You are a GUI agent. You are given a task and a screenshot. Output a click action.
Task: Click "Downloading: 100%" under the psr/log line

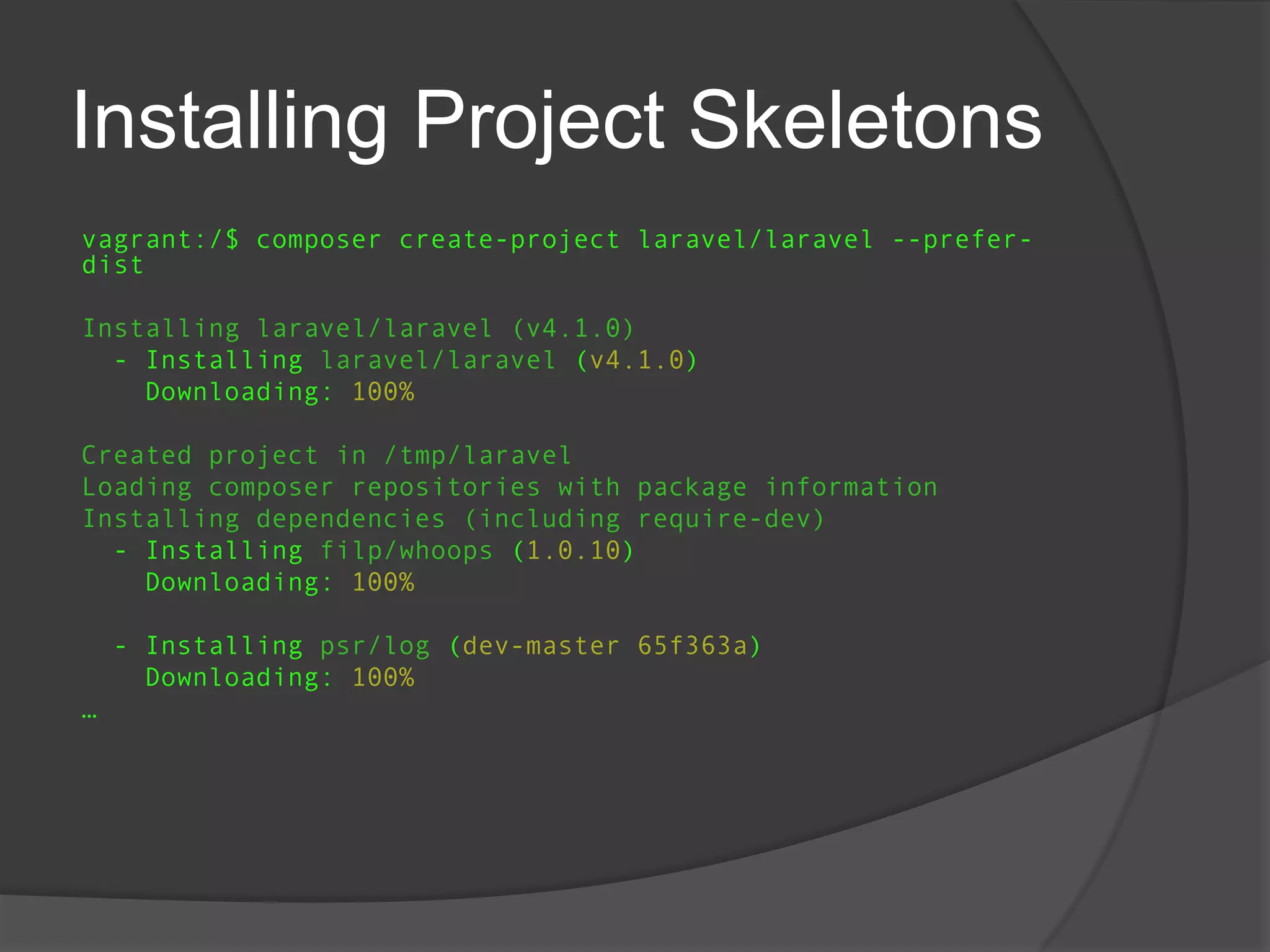click(280, 677)
